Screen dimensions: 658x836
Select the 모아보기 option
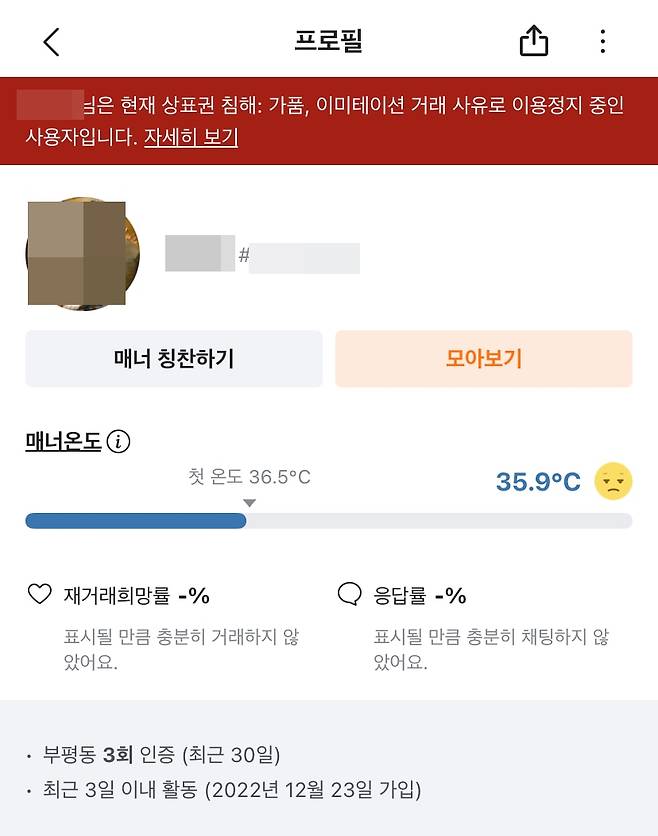tap(484, 358)
